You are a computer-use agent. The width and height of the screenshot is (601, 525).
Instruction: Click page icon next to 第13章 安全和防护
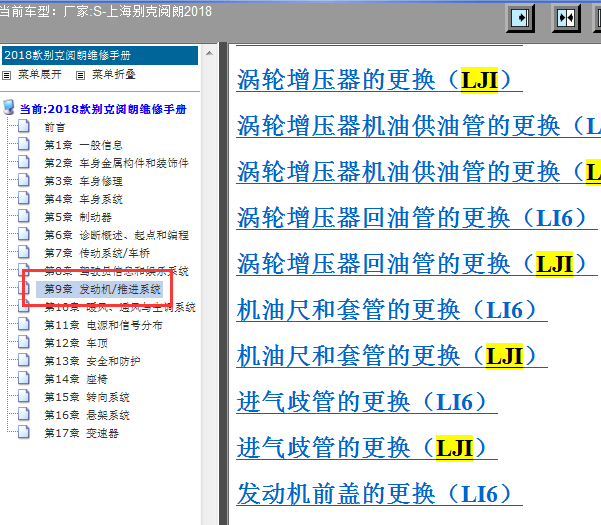point(24,360)
